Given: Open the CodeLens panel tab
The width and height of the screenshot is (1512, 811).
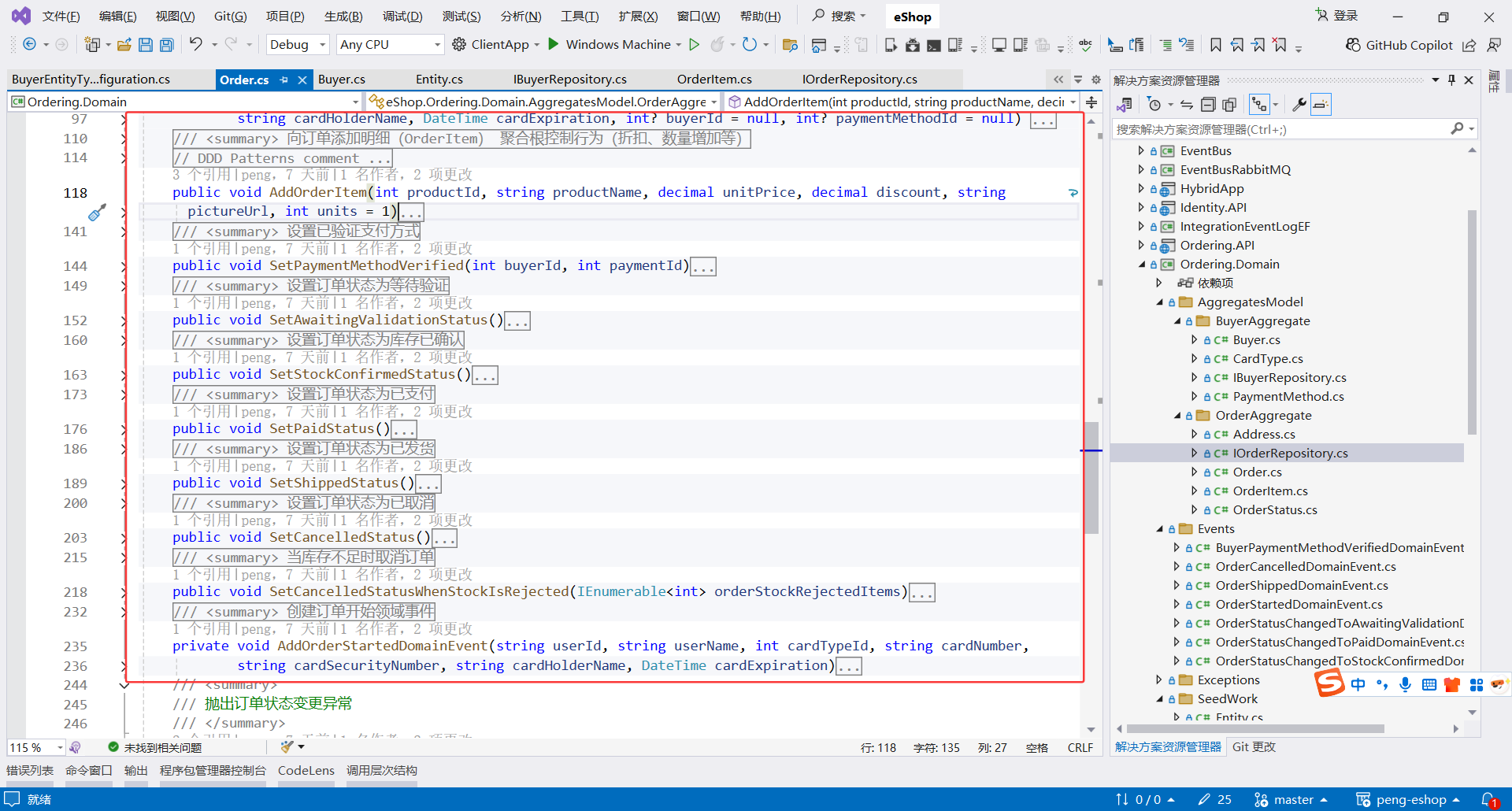Looking at the screenshot, I should (x=306, y=771).
